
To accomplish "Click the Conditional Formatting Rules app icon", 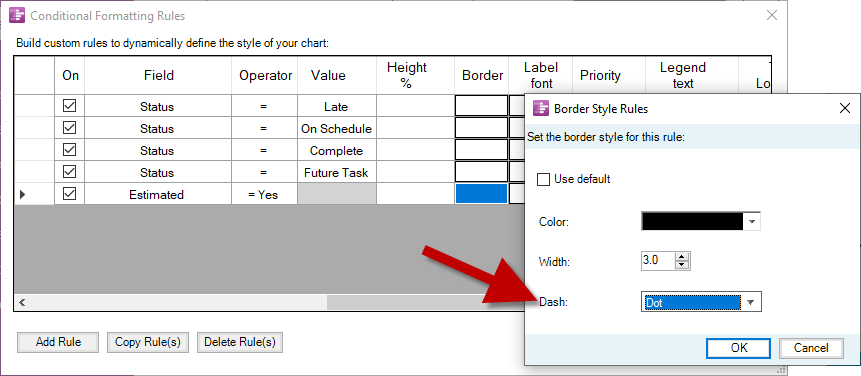I will [x=18, y=15].
